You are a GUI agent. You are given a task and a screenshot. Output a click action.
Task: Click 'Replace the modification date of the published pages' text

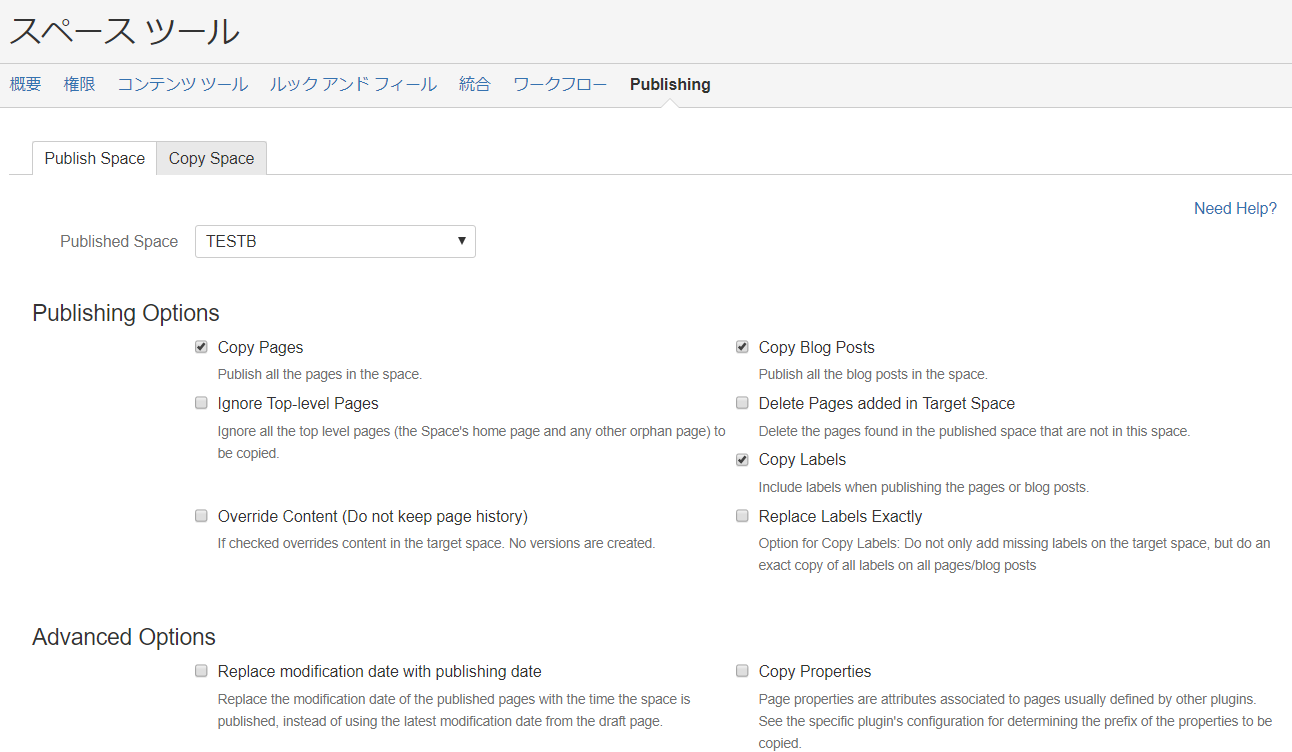(454, 710)
